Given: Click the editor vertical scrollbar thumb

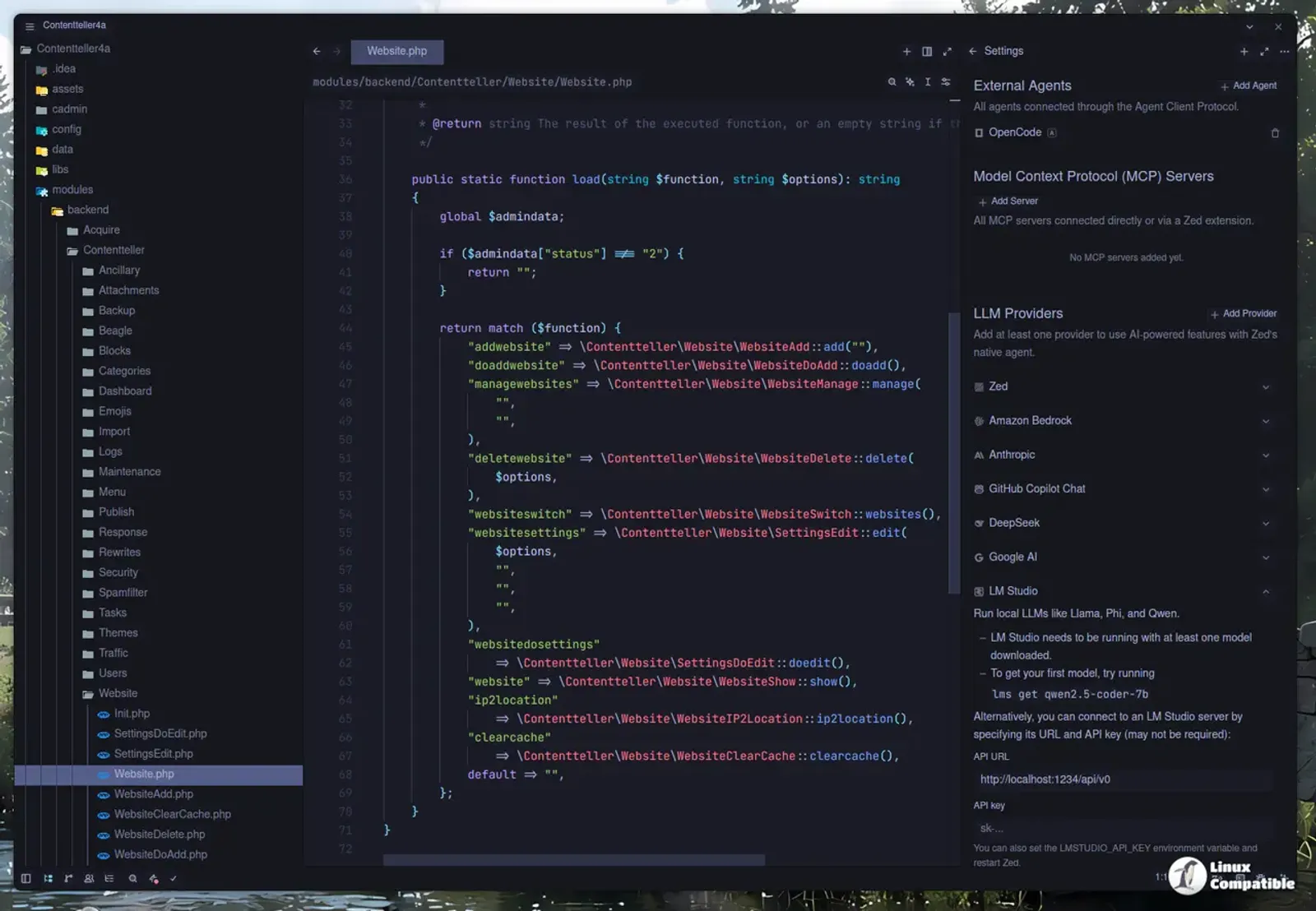Looking at the screenshot, I should [x=954, y=452].
